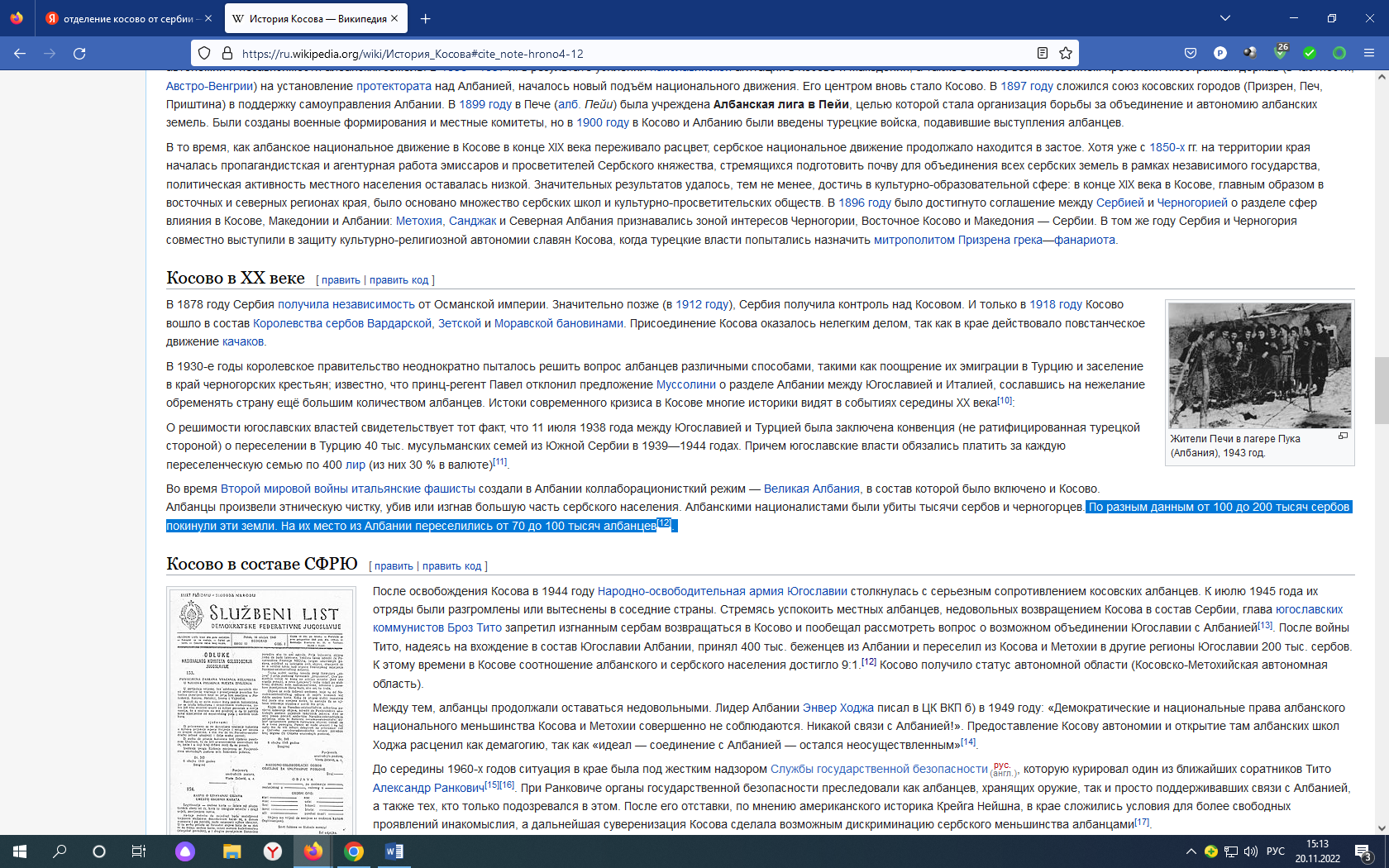Click footnote reference [14]
The height and width of the screenshot is (868, 1389).
[x=968, y=742]
